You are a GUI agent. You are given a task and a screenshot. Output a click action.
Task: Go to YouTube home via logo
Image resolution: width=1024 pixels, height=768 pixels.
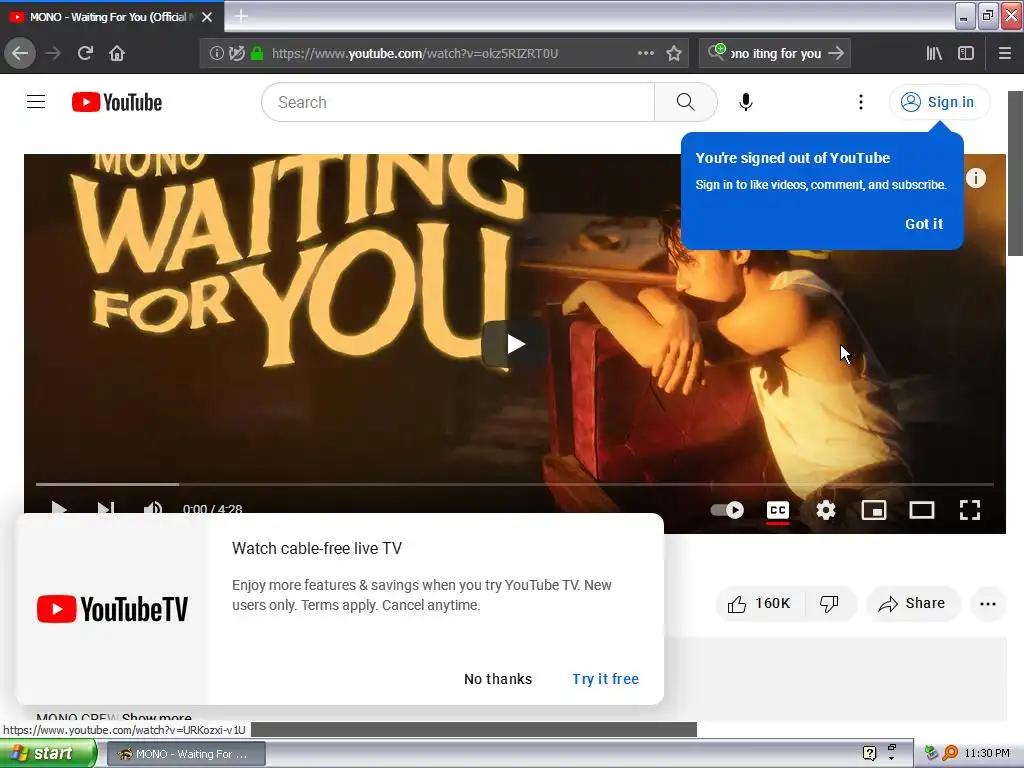click(x=117, y=102)
